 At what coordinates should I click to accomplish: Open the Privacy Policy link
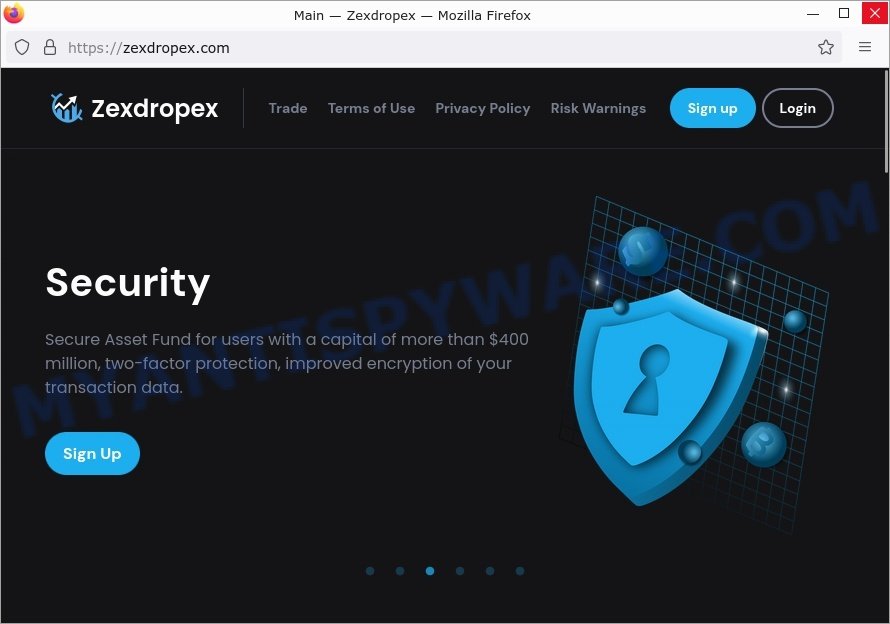coord(482,108)
